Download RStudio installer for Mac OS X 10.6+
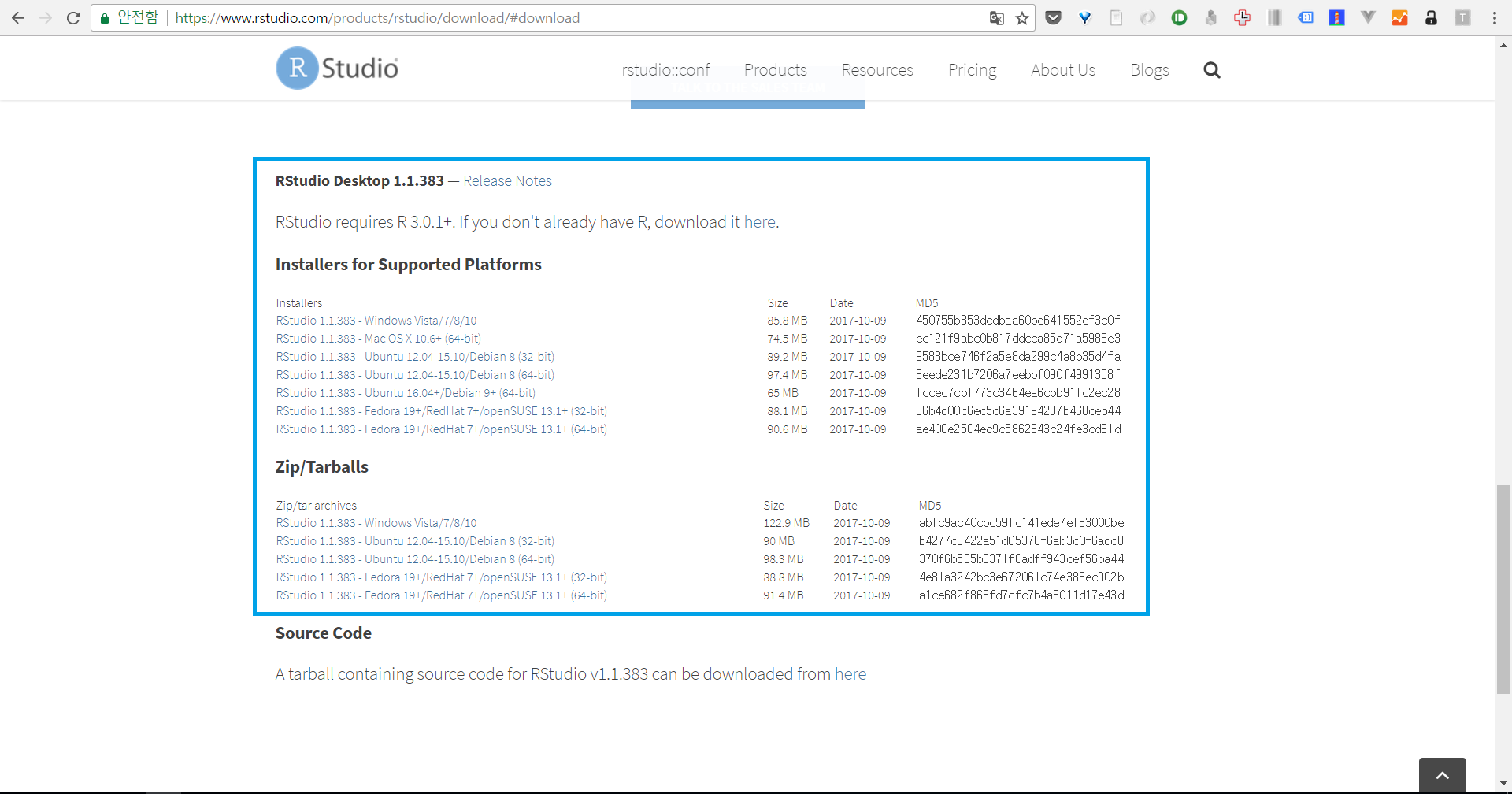Viewport: 1512px width, 794px height. tap(378, 339)
